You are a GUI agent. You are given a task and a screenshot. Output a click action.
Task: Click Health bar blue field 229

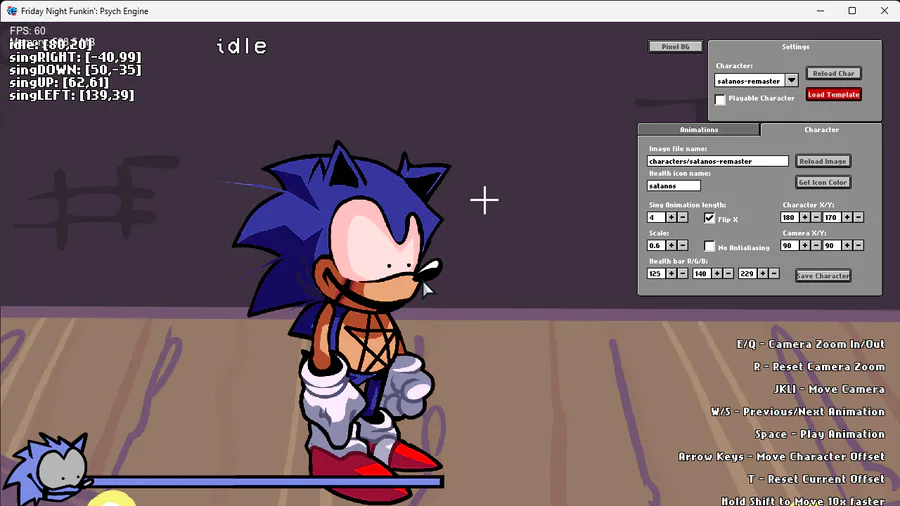(x=747, y=274)
